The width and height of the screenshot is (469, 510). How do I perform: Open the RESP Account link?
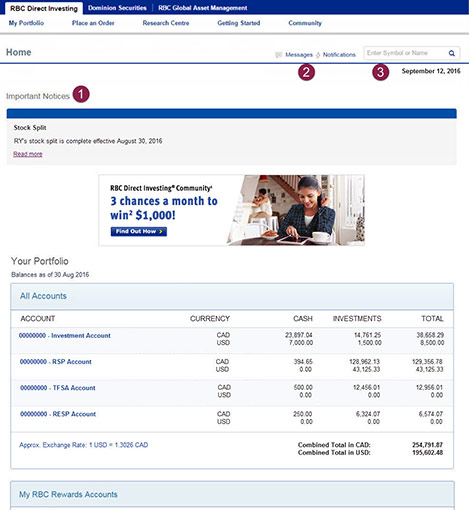point(58,414)
